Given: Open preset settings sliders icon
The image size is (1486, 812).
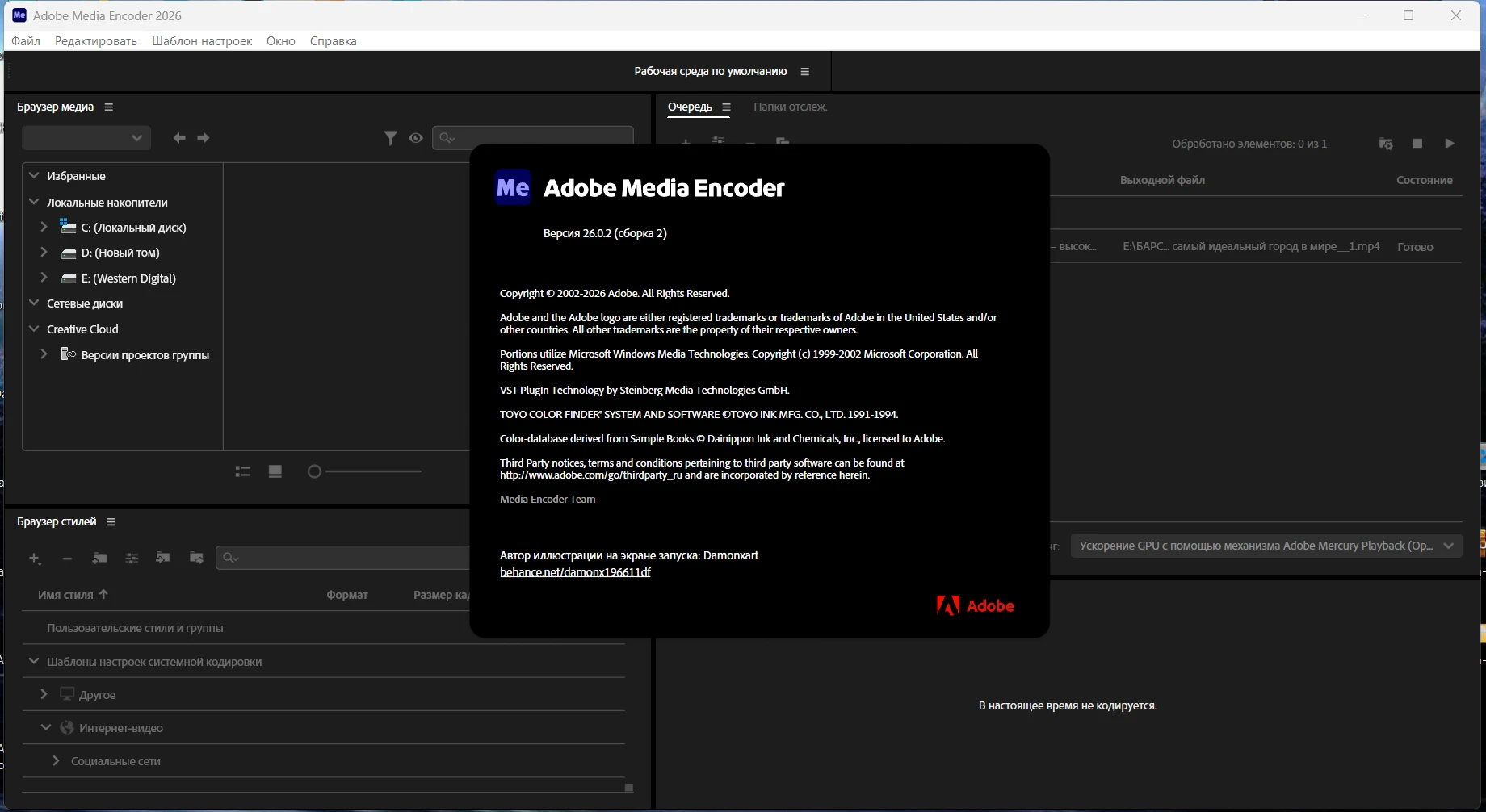Looking at the screenshot, I should (132, 559).
